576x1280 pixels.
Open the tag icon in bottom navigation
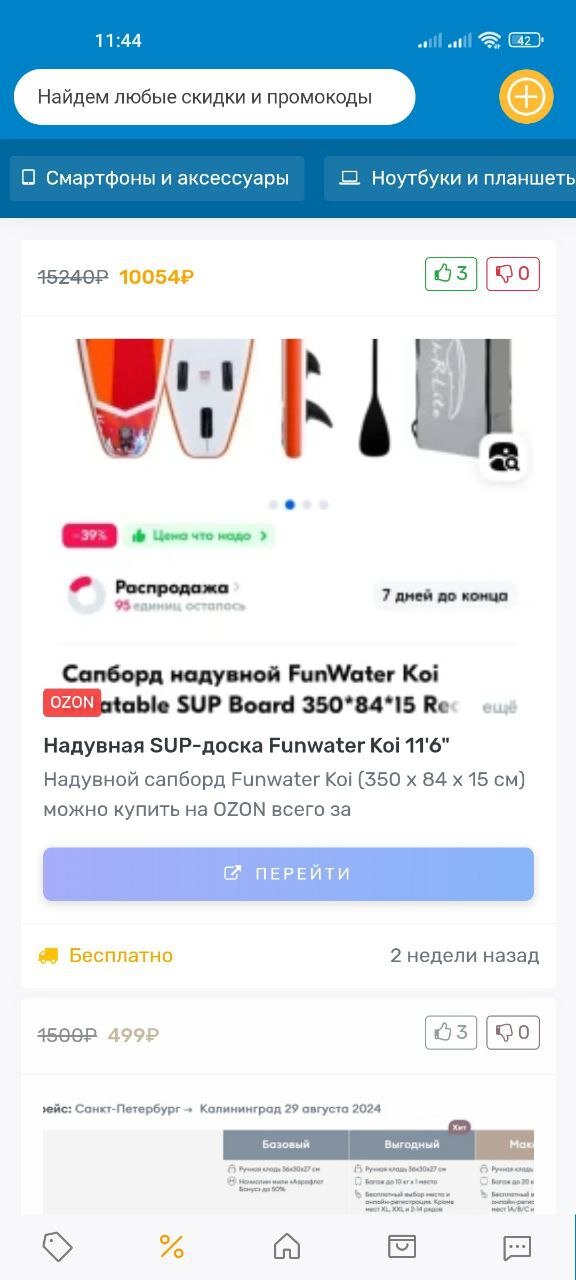tap(58, 1246)
